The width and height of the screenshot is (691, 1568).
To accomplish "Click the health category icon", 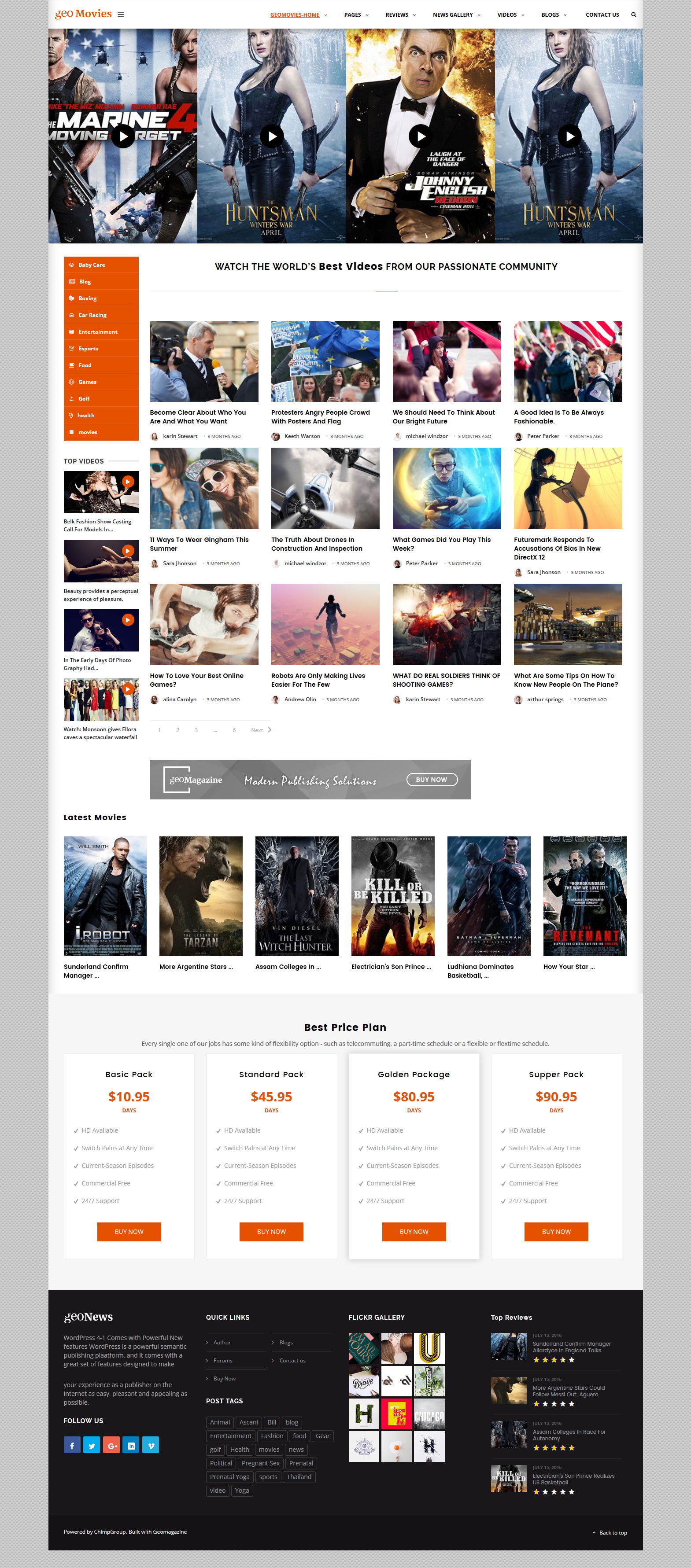I will click(x=71, y=415).
